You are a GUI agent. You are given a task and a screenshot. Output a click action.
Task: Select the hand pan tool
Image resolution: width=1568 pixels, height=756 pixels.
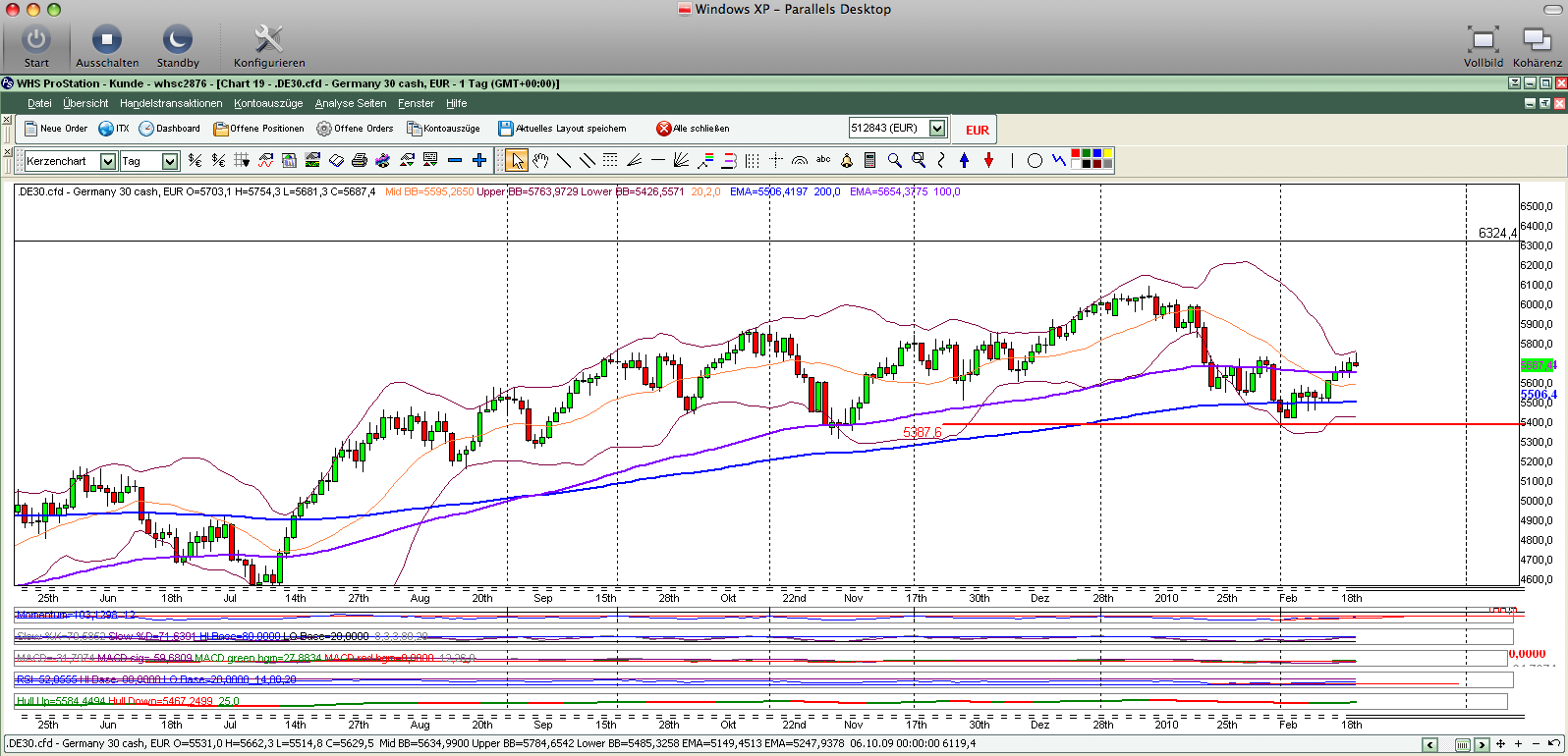point(540,160)
